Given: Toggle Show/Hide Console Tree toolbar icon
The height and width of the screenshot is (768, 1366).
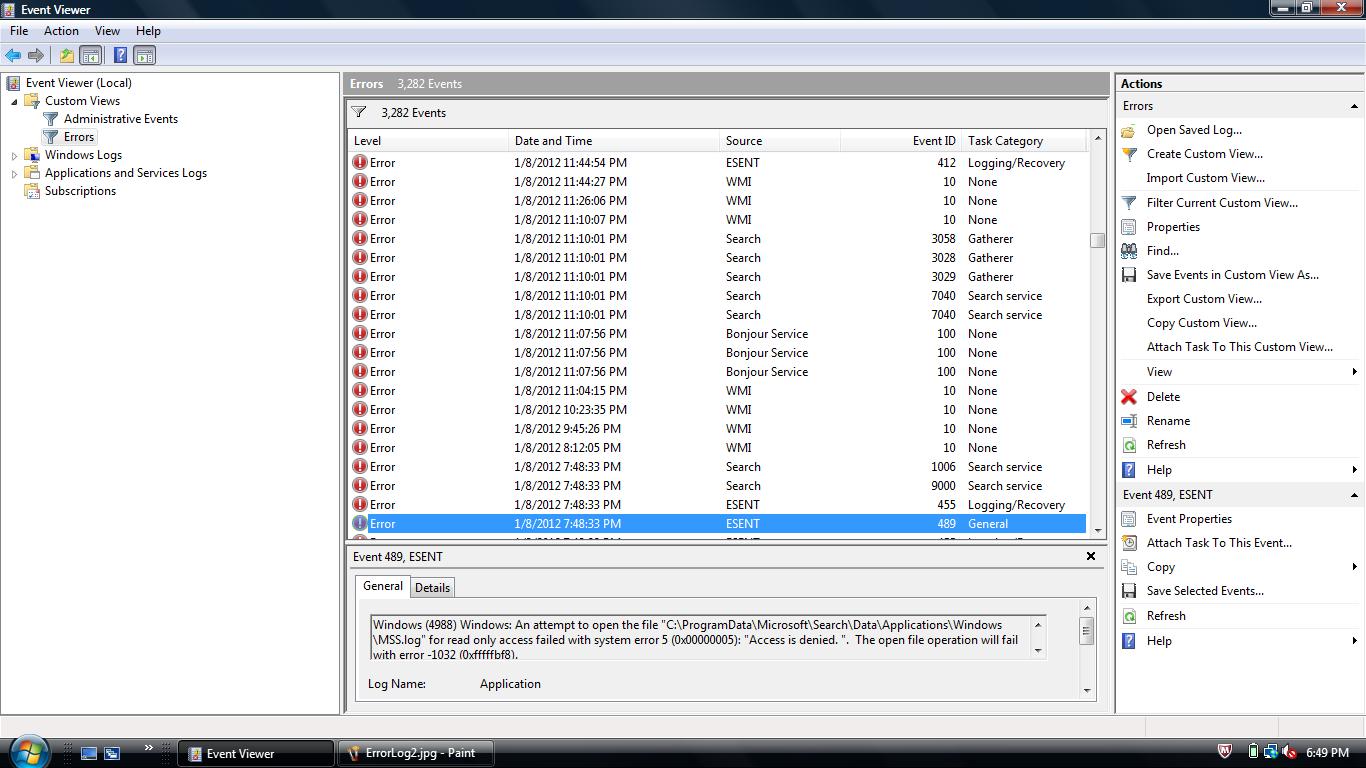Looking at the screenshot, I should coord(90,56).
